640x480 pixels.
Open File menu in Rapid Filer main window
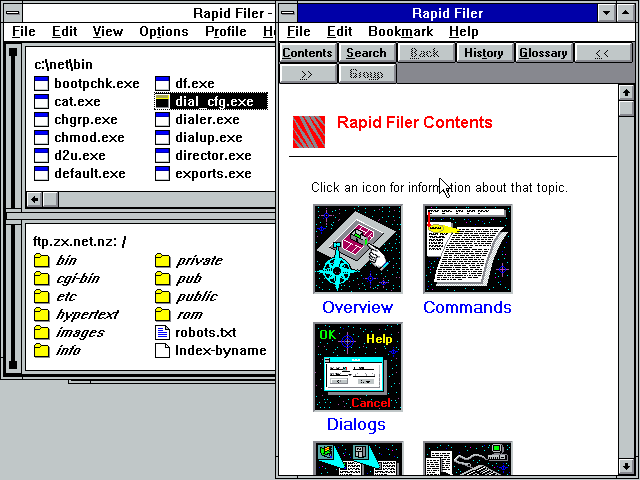coord(24,31)
